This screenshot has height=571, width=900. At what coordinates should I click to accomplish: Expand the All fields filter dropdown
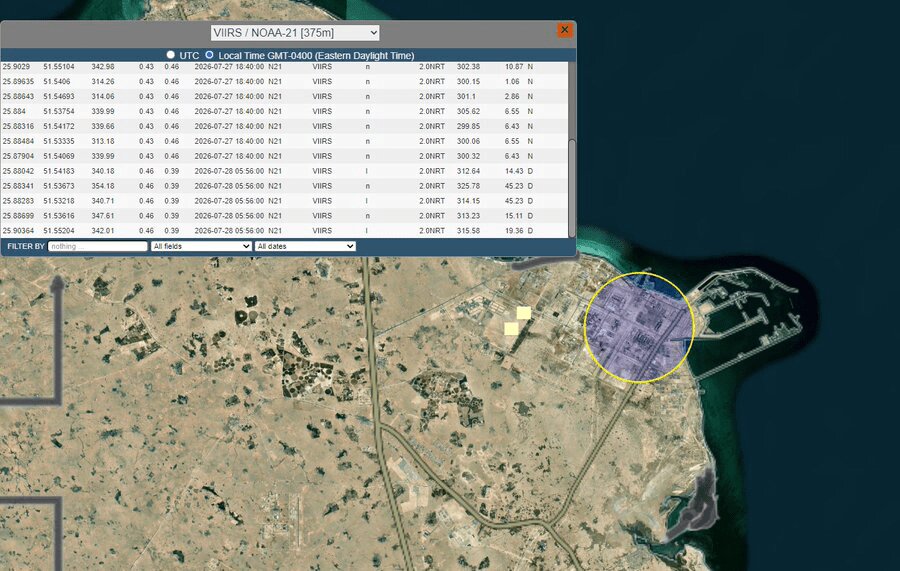point(201,246)
